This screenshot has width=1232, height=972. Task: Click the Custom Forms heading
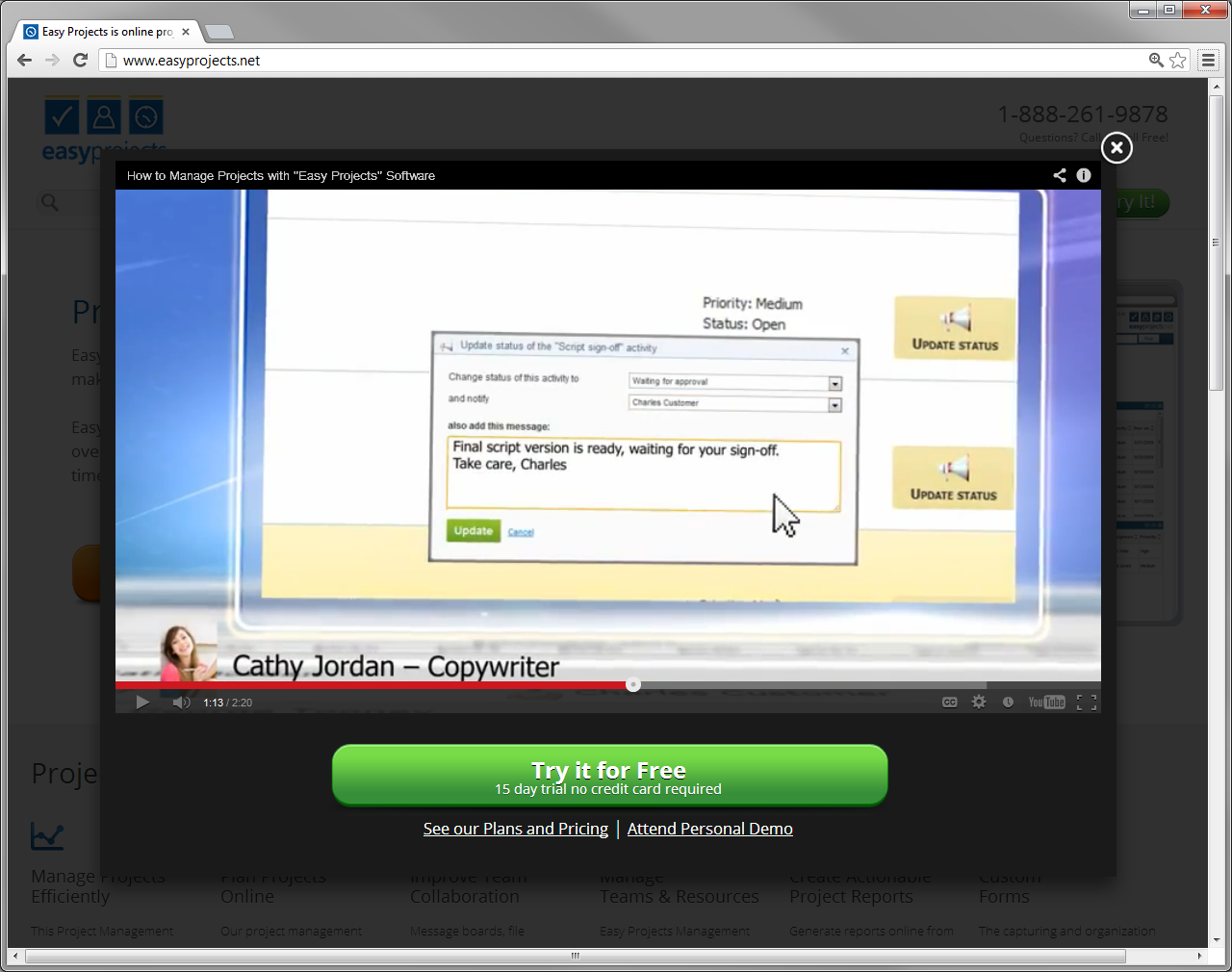pos(1010,886)
